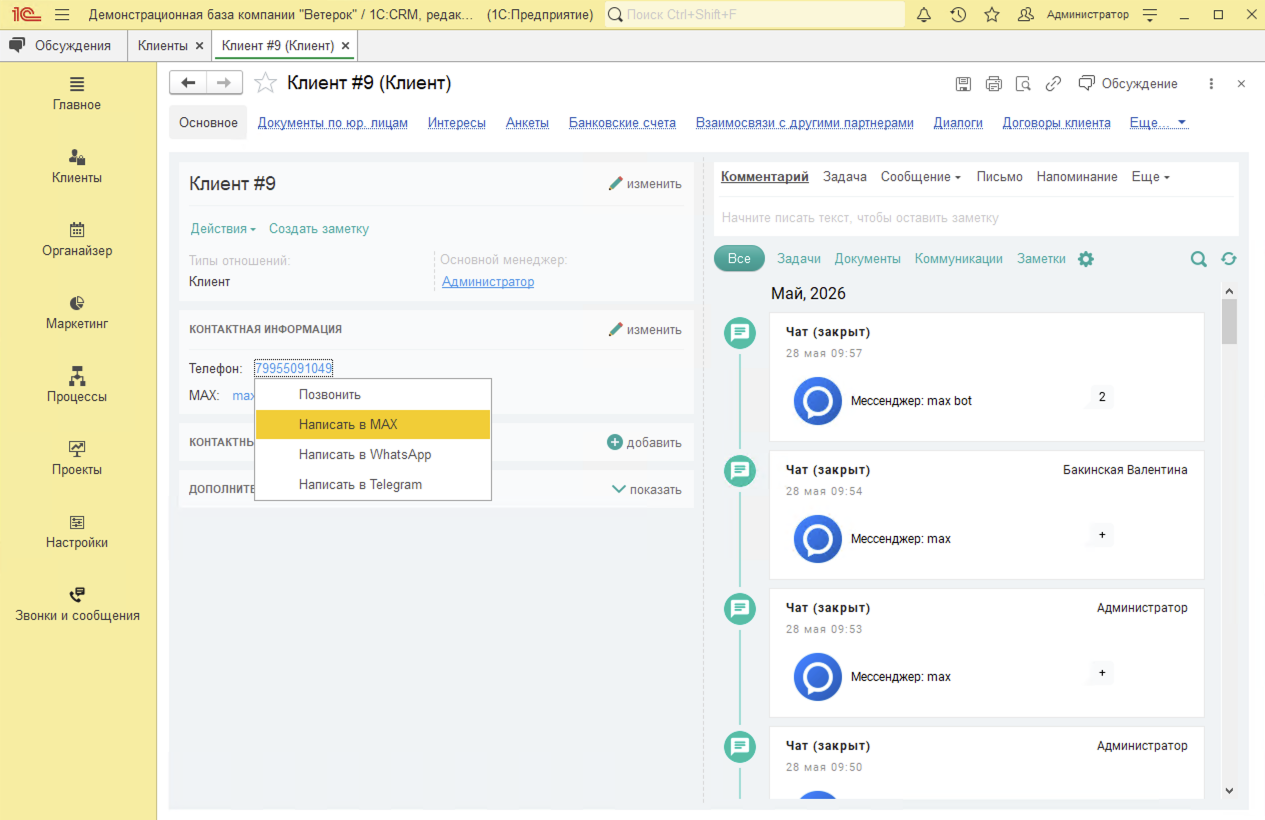The width and height of the screenshot is (1265, 820).
Task: Open the 1C main hamburger menu
Action: [62, 15]
